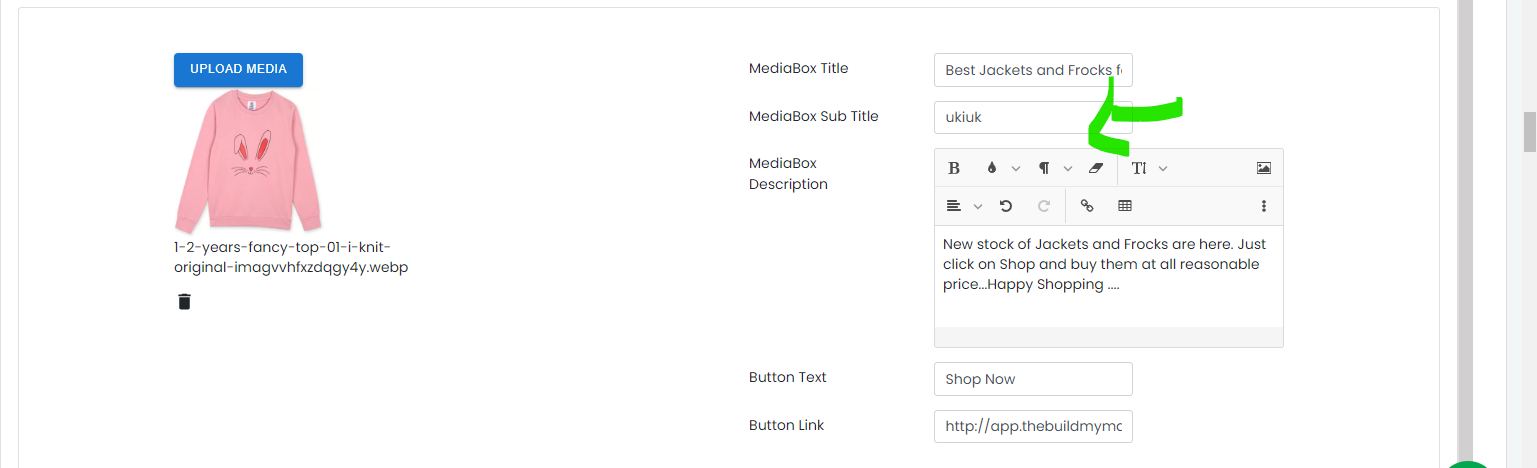
Task: Click the Bold formatting icon
Action: click(x=954, y=168)
